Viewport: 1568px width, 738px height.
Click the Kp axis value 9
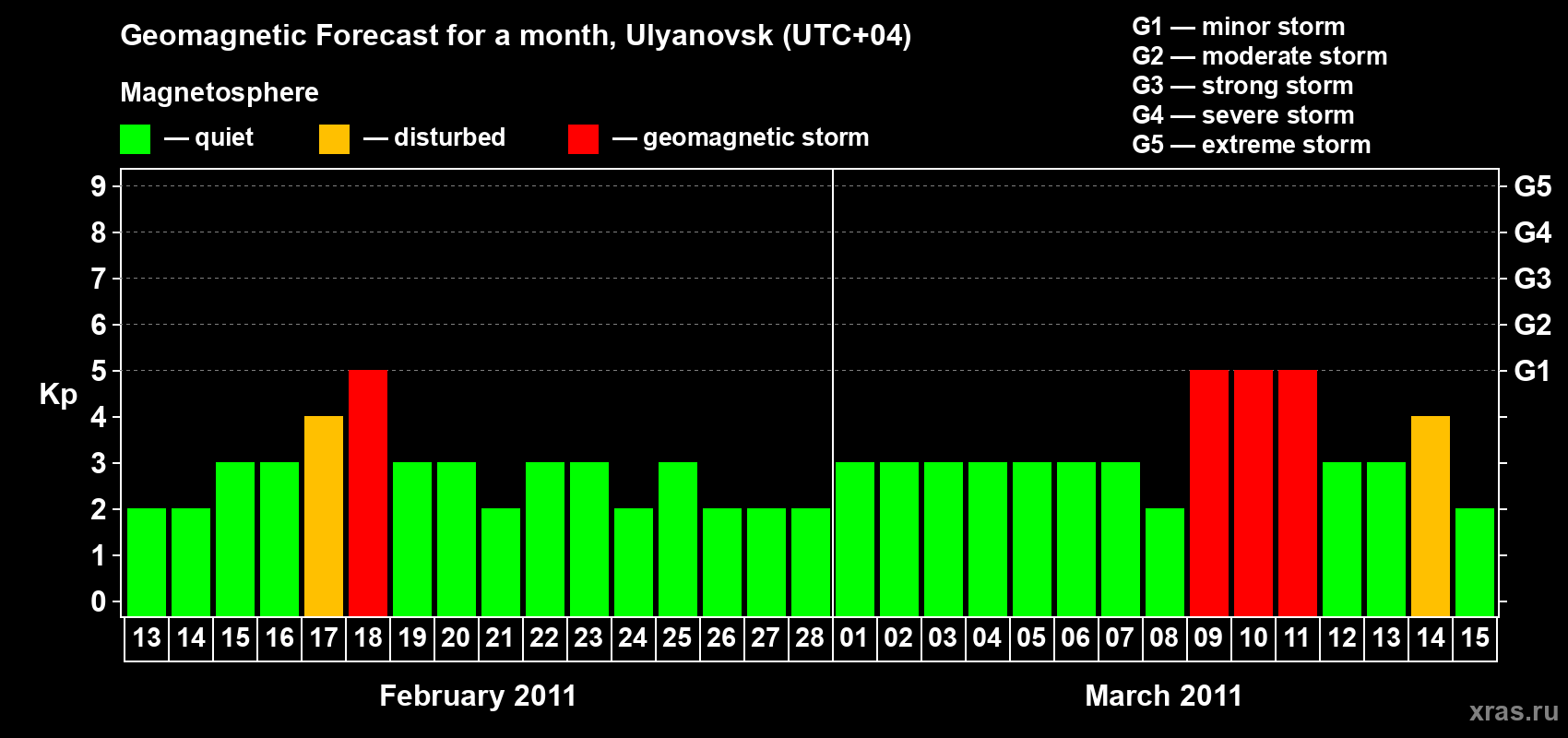99,186
